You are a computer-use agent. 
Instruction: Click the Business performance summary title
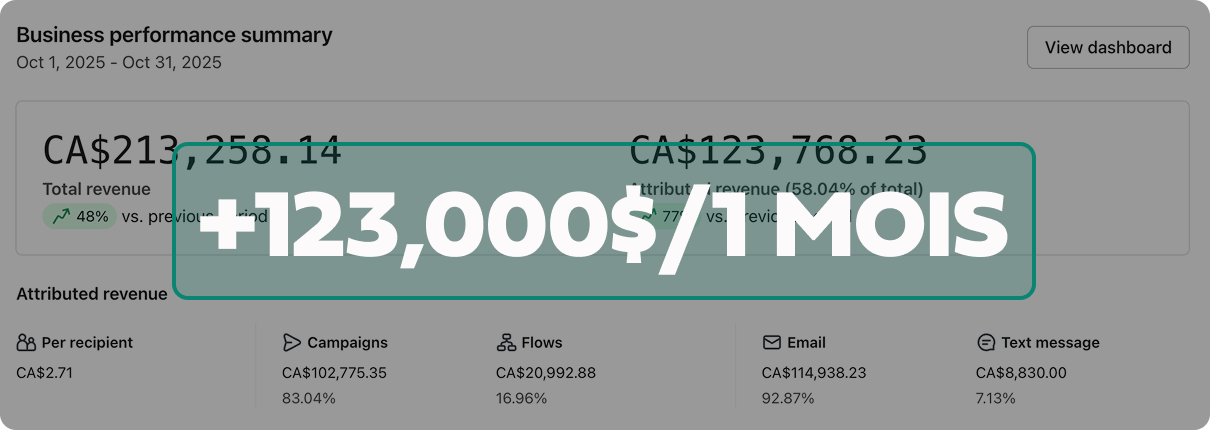coord(174,35)
